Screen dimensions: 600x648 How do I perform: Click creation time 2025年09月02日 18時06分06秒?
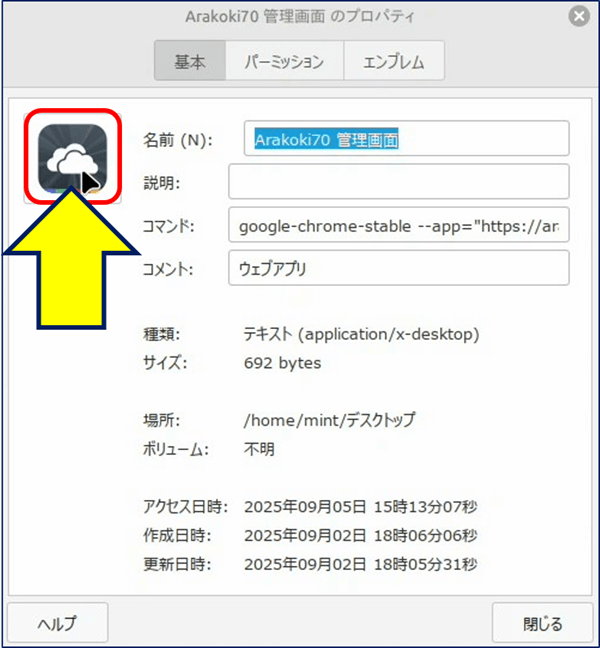[361, 536]
